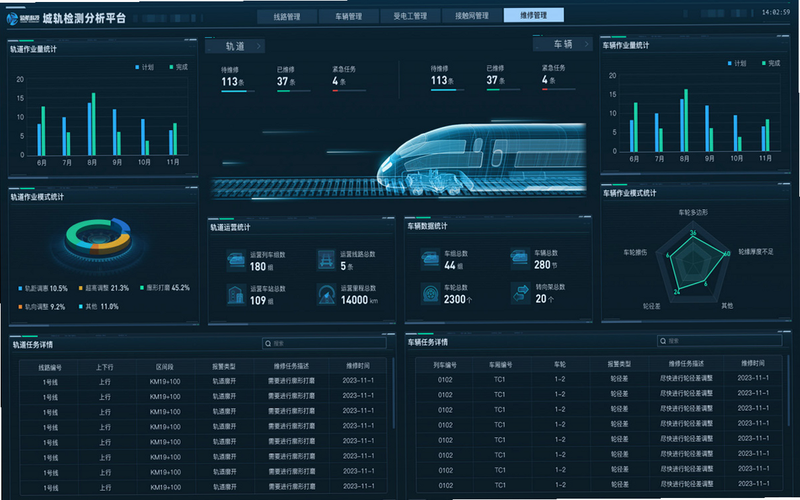The image size is (800, 500).
Task: Click 计划 legend swatch in 轨道作业量统计
Action: click(137, 67)
